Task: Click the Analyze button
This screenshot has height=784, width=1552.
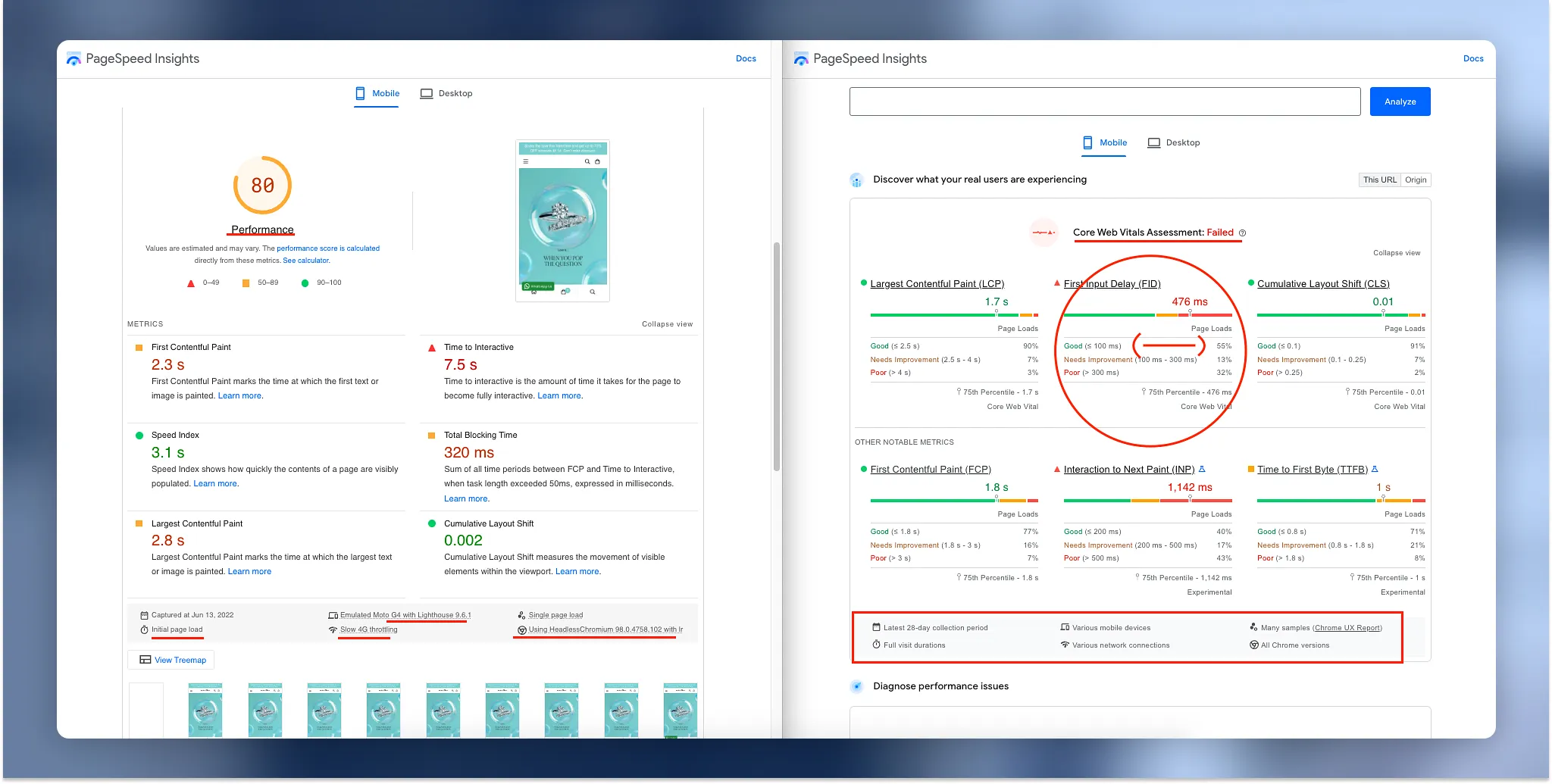Action: tap(1400, 102)
